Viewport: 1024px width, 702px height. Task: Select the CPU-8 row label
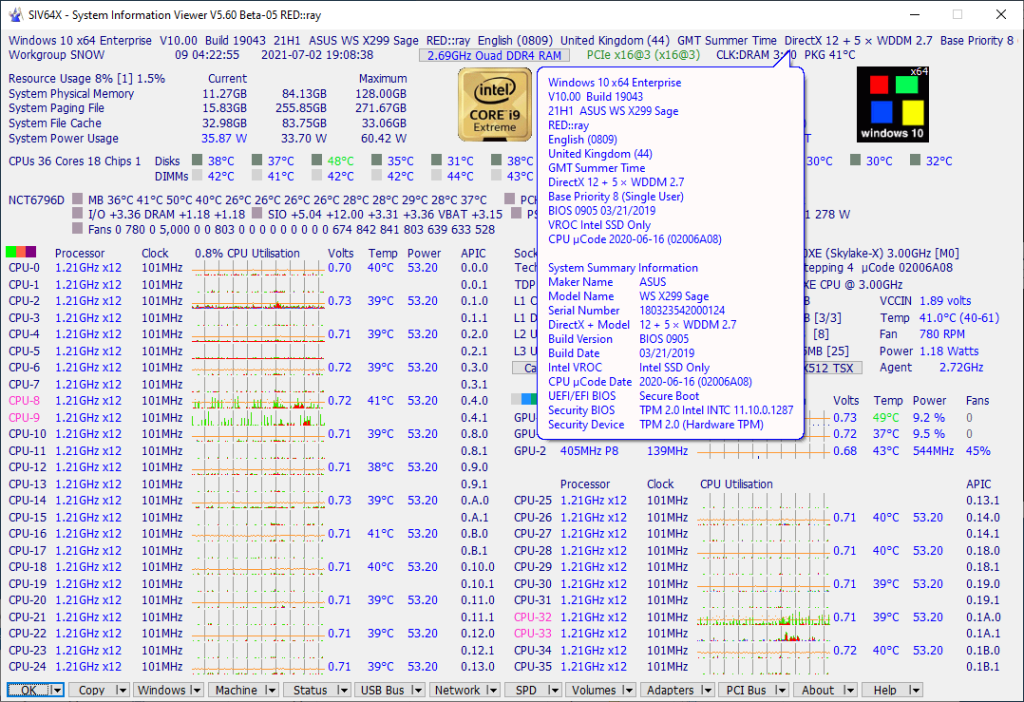[24, 400]
